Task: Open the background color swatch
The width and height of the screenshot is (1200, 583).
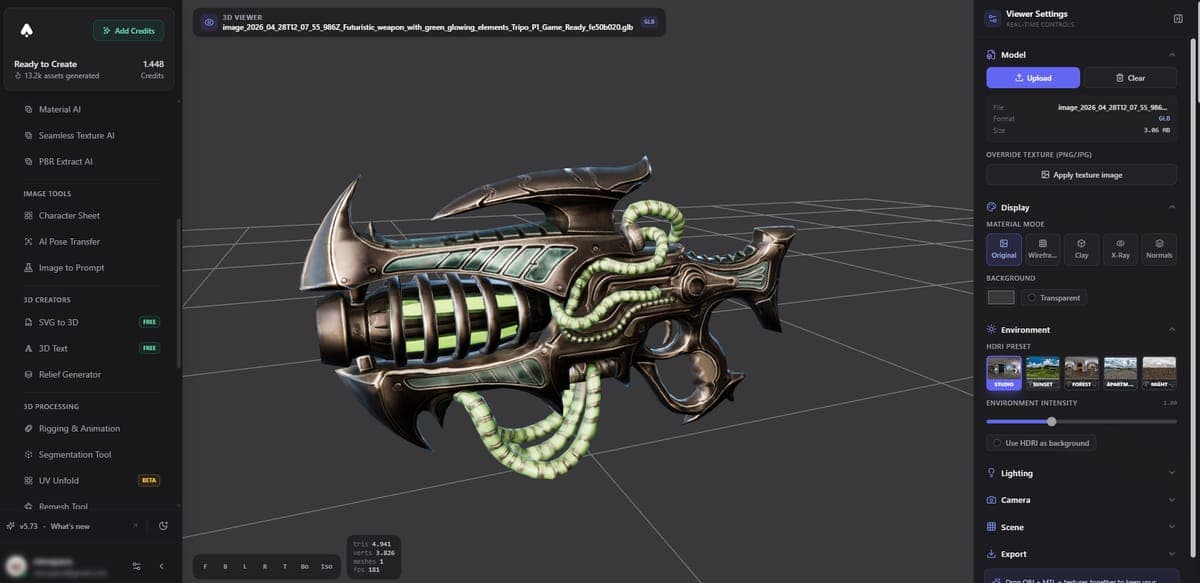Action: (1001, 297)
